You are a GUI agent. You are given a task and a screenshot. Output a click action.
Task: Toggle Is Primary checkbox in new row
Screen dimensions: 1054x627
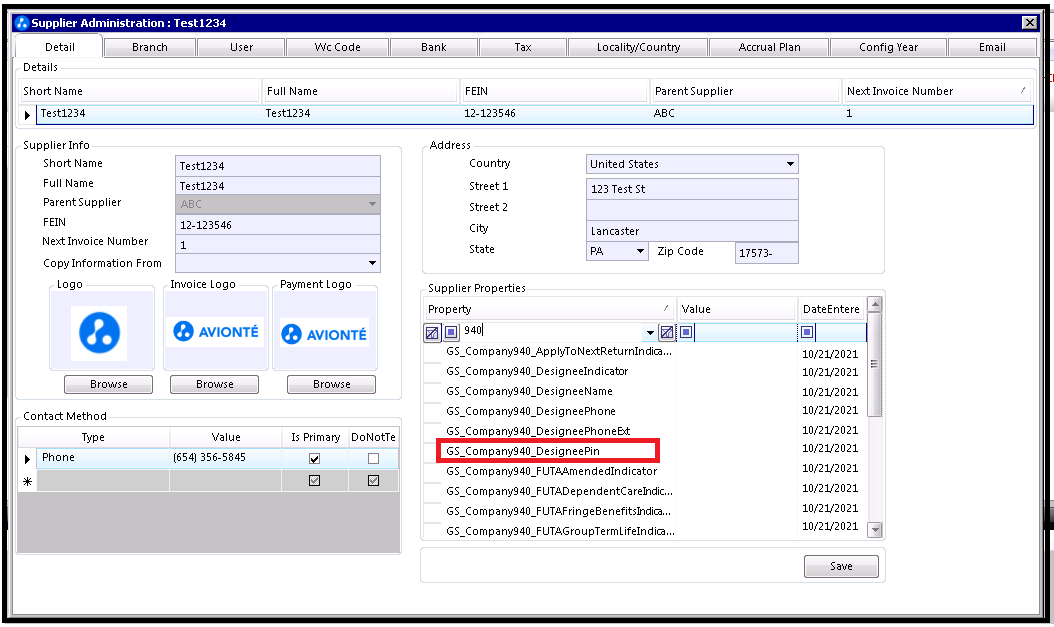(x=314, y=480)
